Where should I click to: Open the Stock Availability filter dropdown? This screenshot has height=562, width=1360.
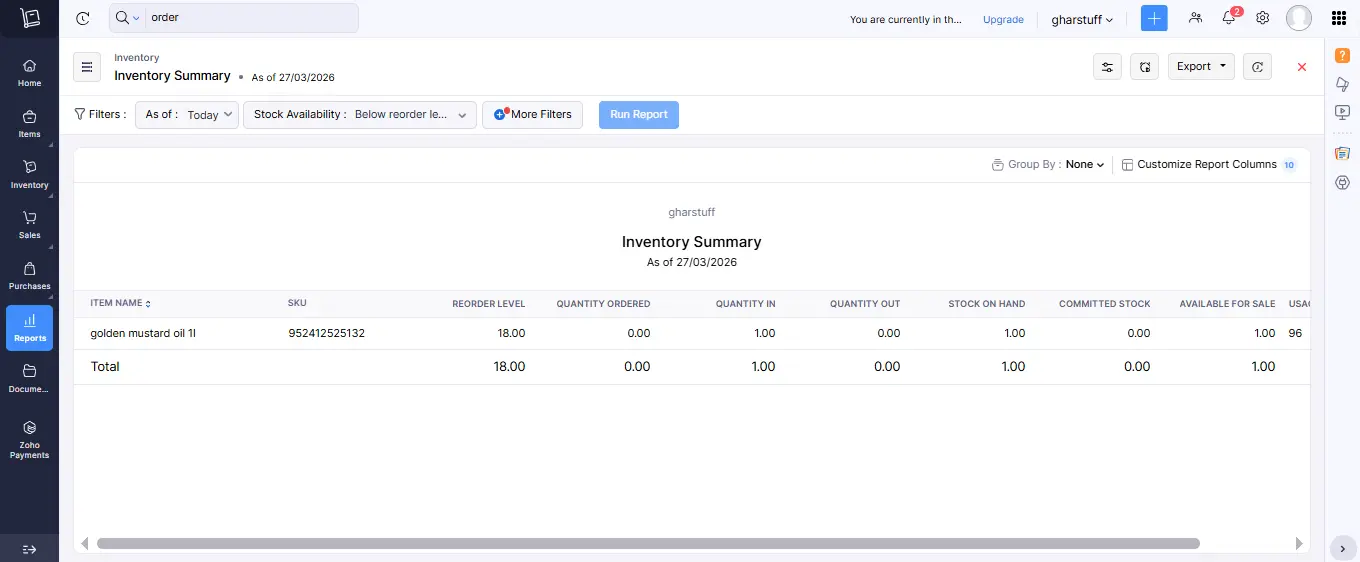pyautogui.click(x=360, y=114)
